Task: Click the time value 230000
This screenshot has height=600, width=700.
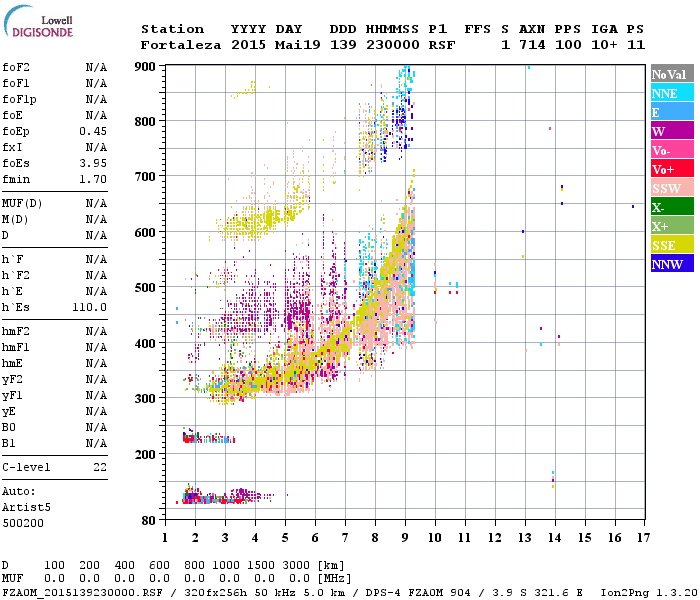Action: [393, 45]
